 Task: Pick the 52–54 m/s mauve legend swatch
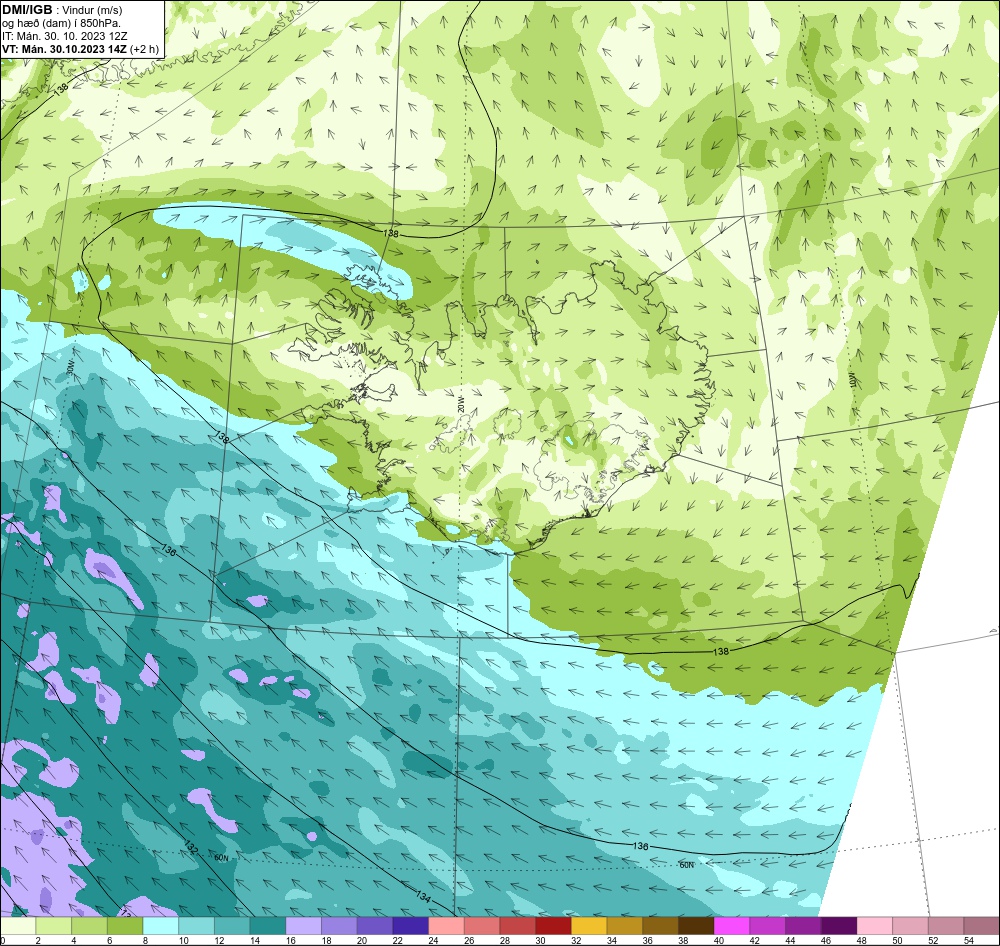[x=946, y=926]
